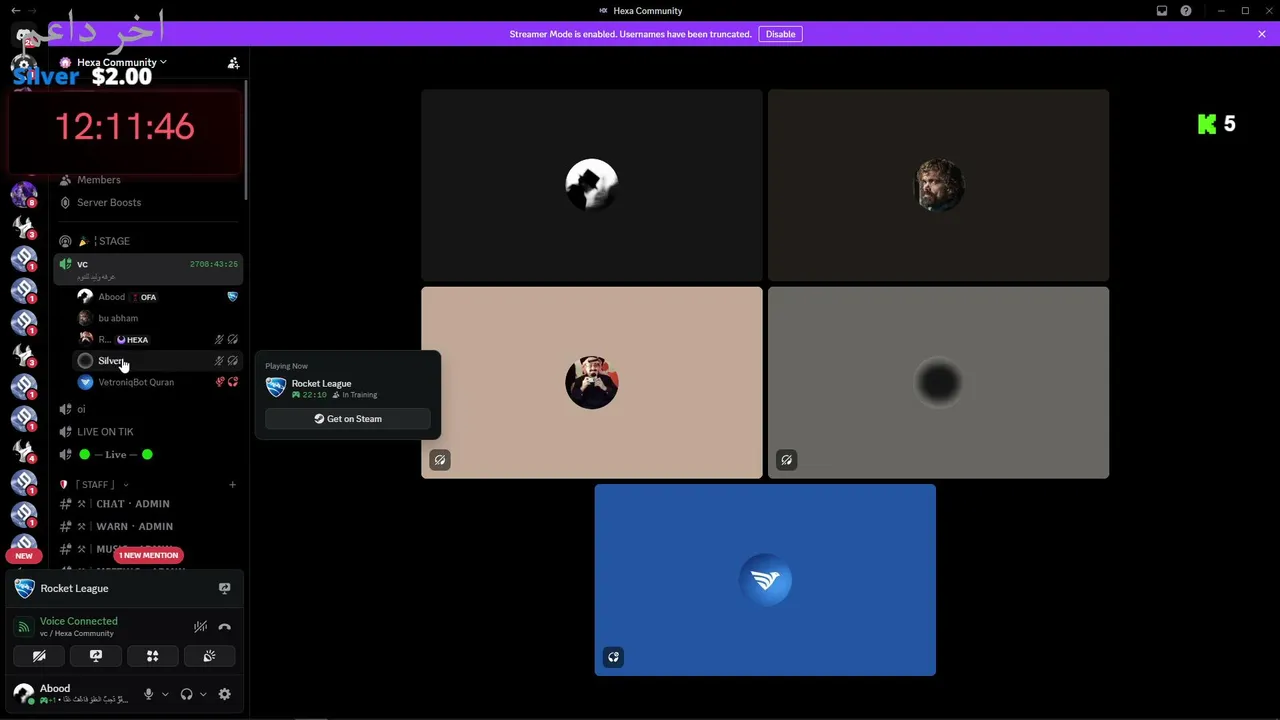Viewport: 1280px width, 720px height.
Task: Click user Abood in voice channel
Action: coord(111,297)
